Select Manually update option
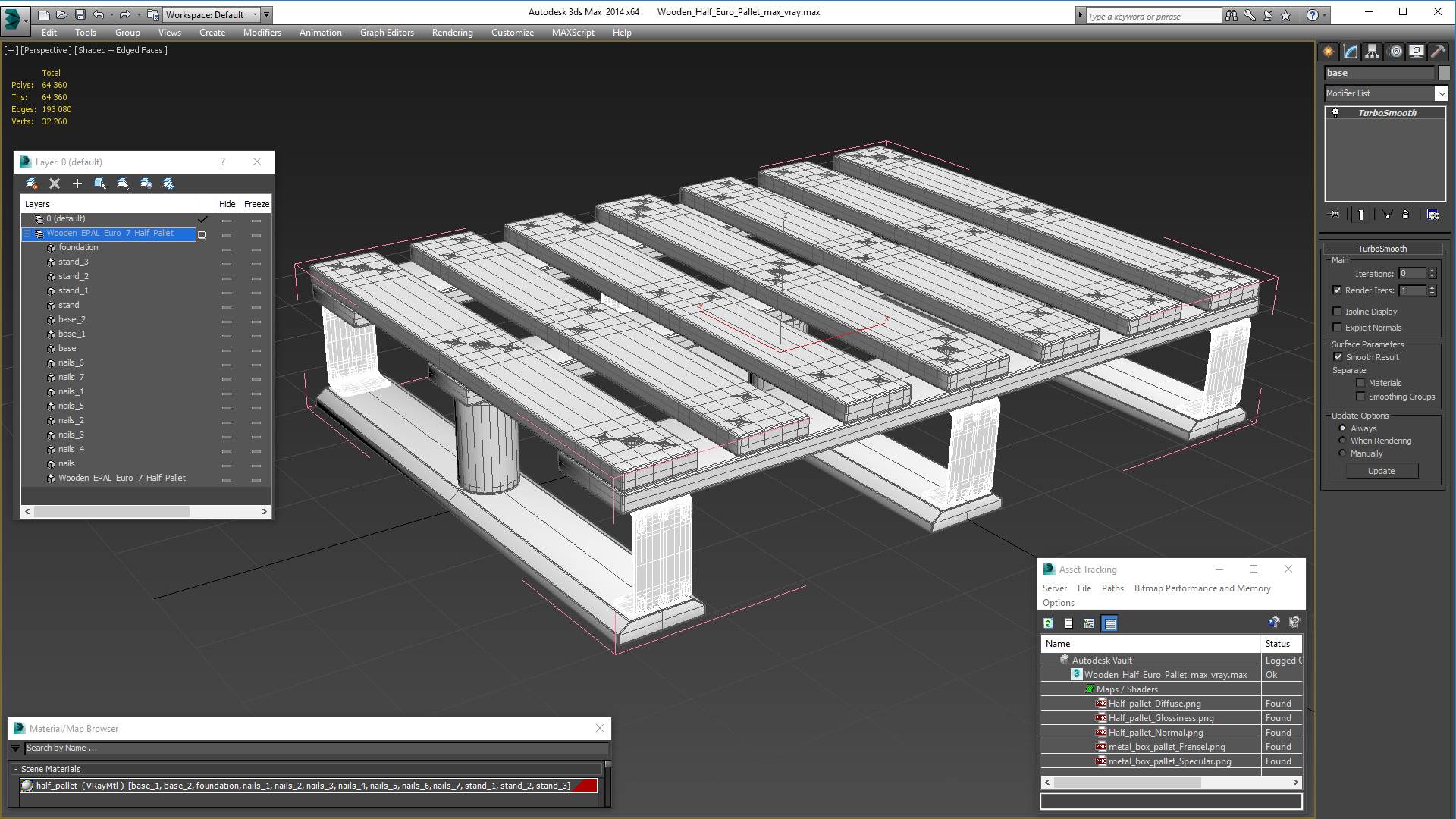 click(1343, 453)
